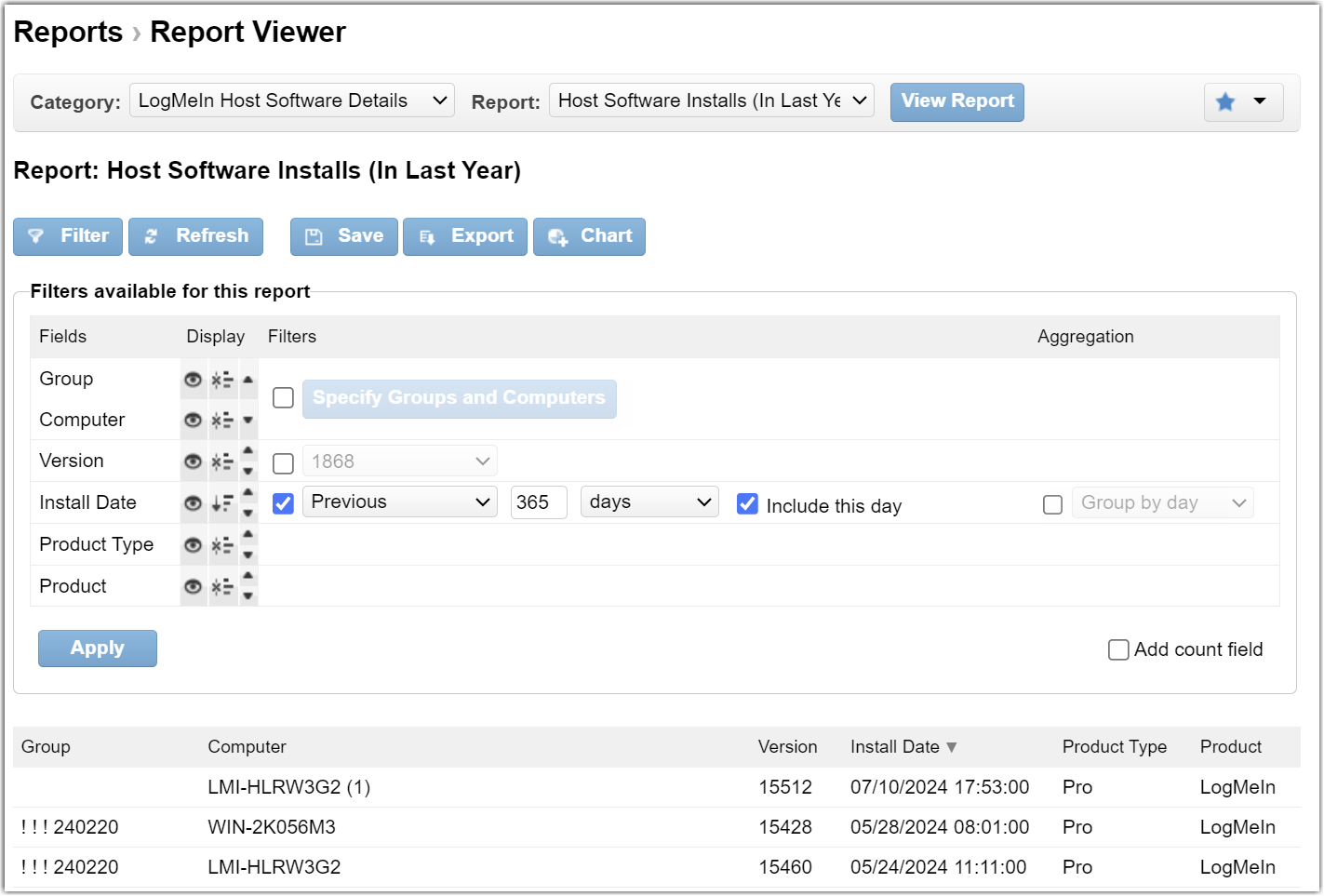Click the version 15428 cell

(785, 827)
